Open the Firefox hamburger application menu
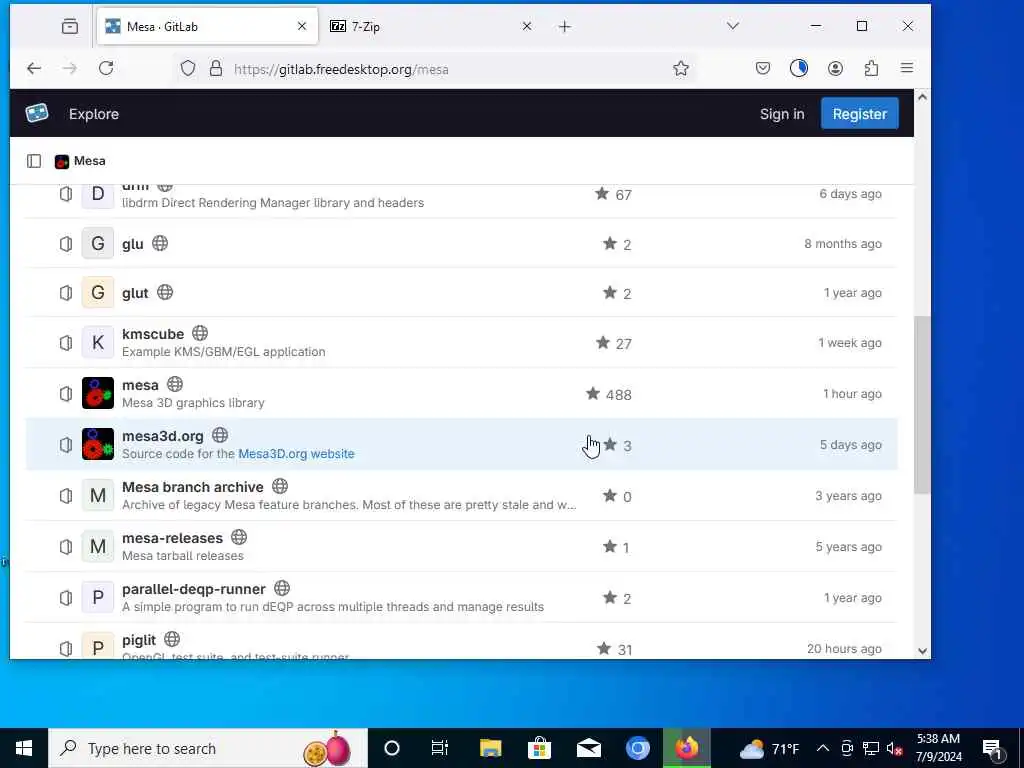Image resolution: width=1024 pixels, height=768 pixels. coord(907,68)
